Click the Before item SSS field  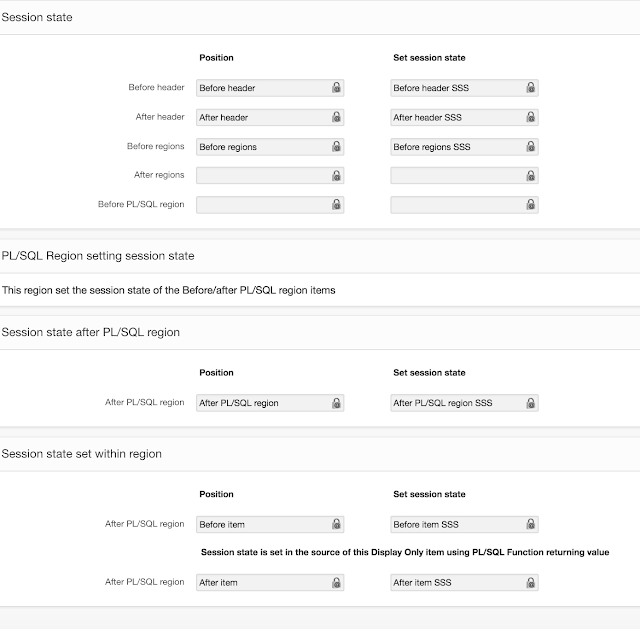(456, 524)
